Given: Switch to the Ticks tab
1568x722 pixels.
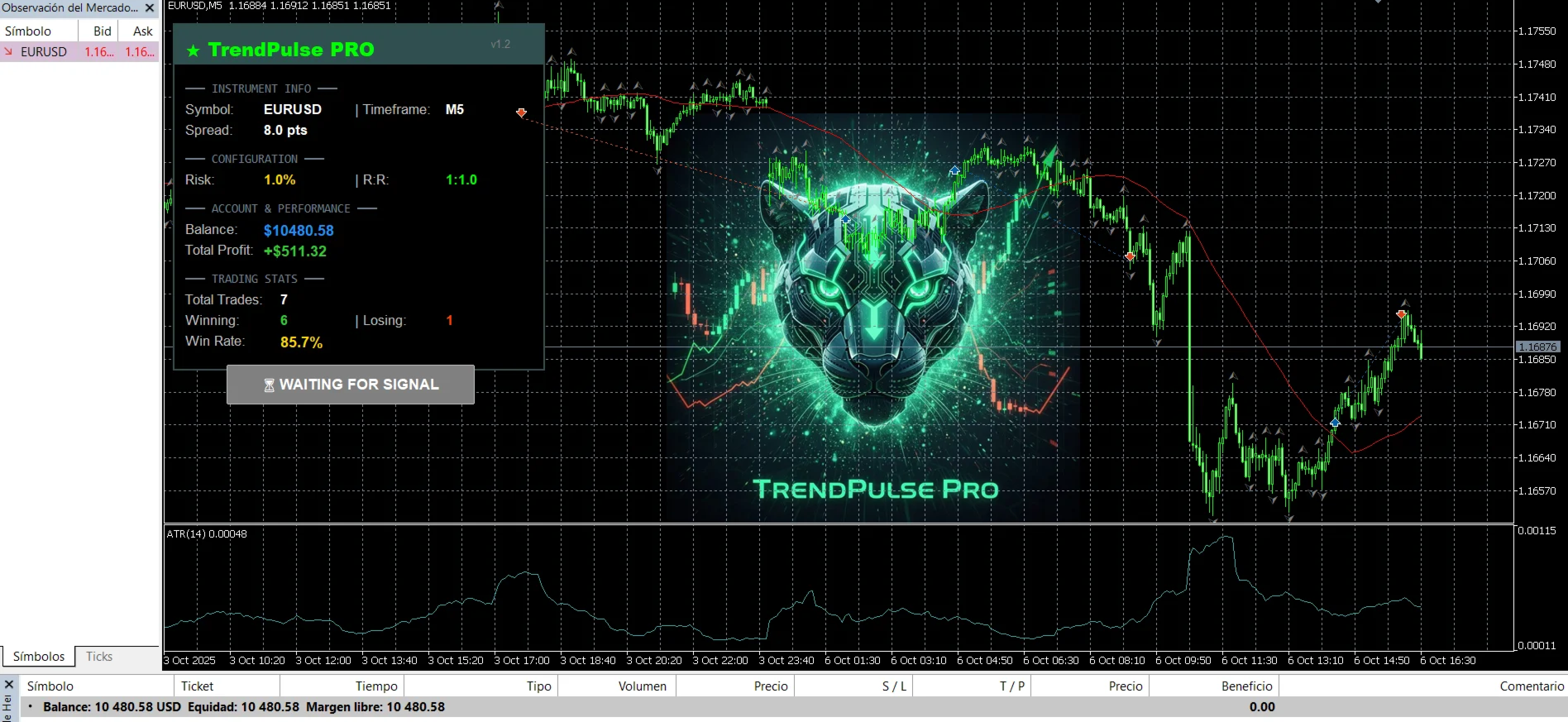Looking at the screenshot, I should [99, 657].
